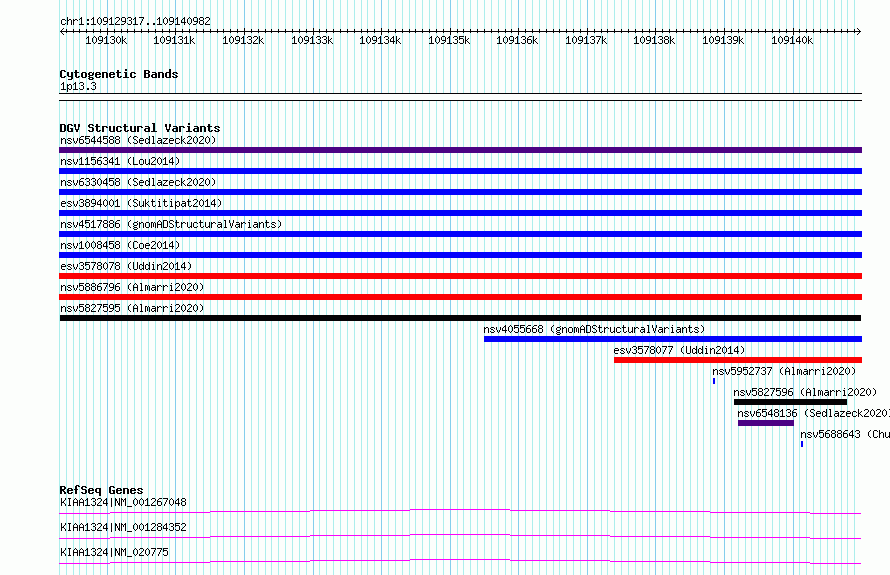Select the tiny blue nsv5952737 marker
This screenshot has width=890, height=575.
pyautogui.click(x=713, y=381)
